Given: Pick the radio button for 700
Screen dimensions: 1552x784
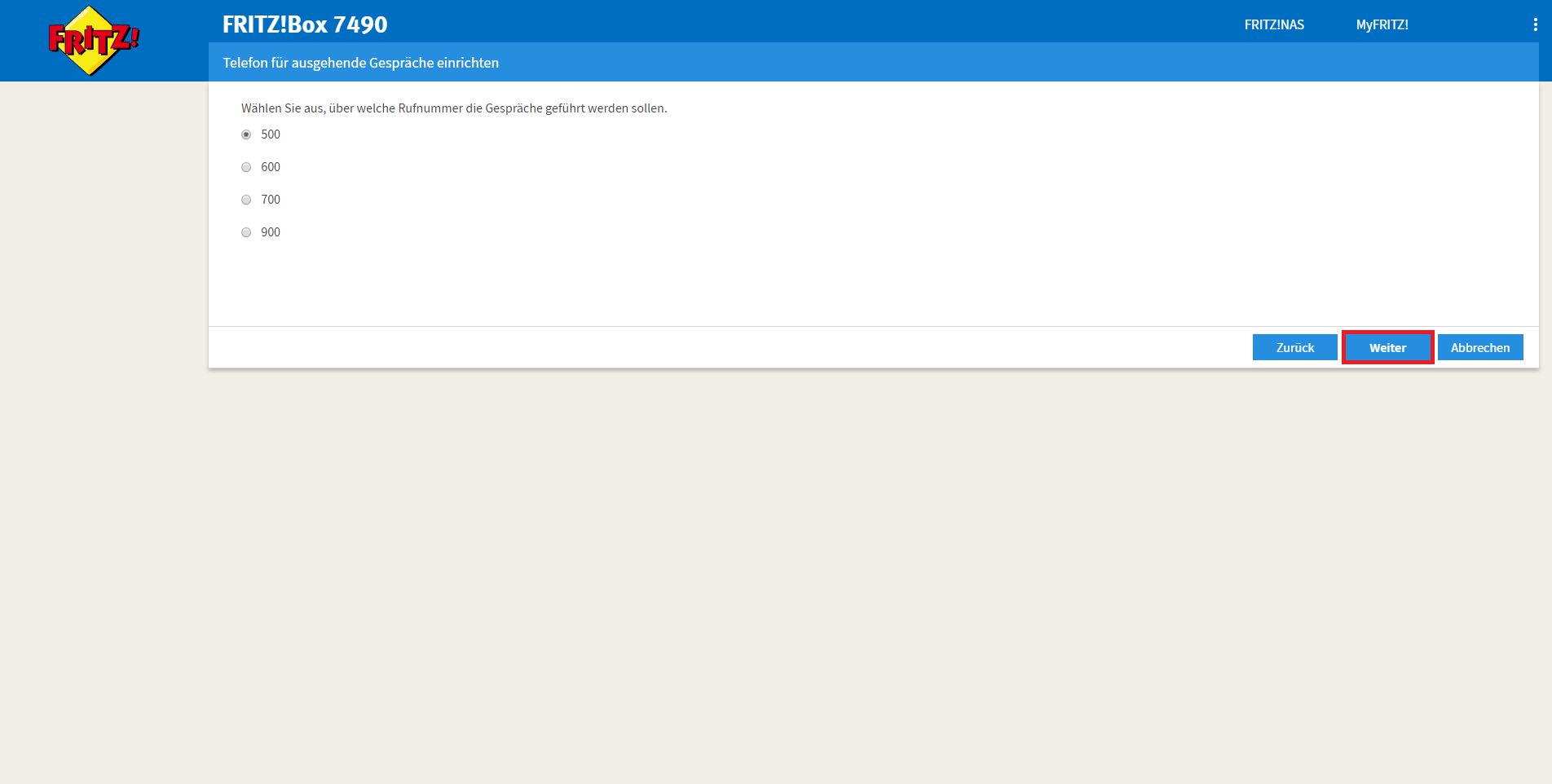Looking at the screenshot, I should point(246,200).
